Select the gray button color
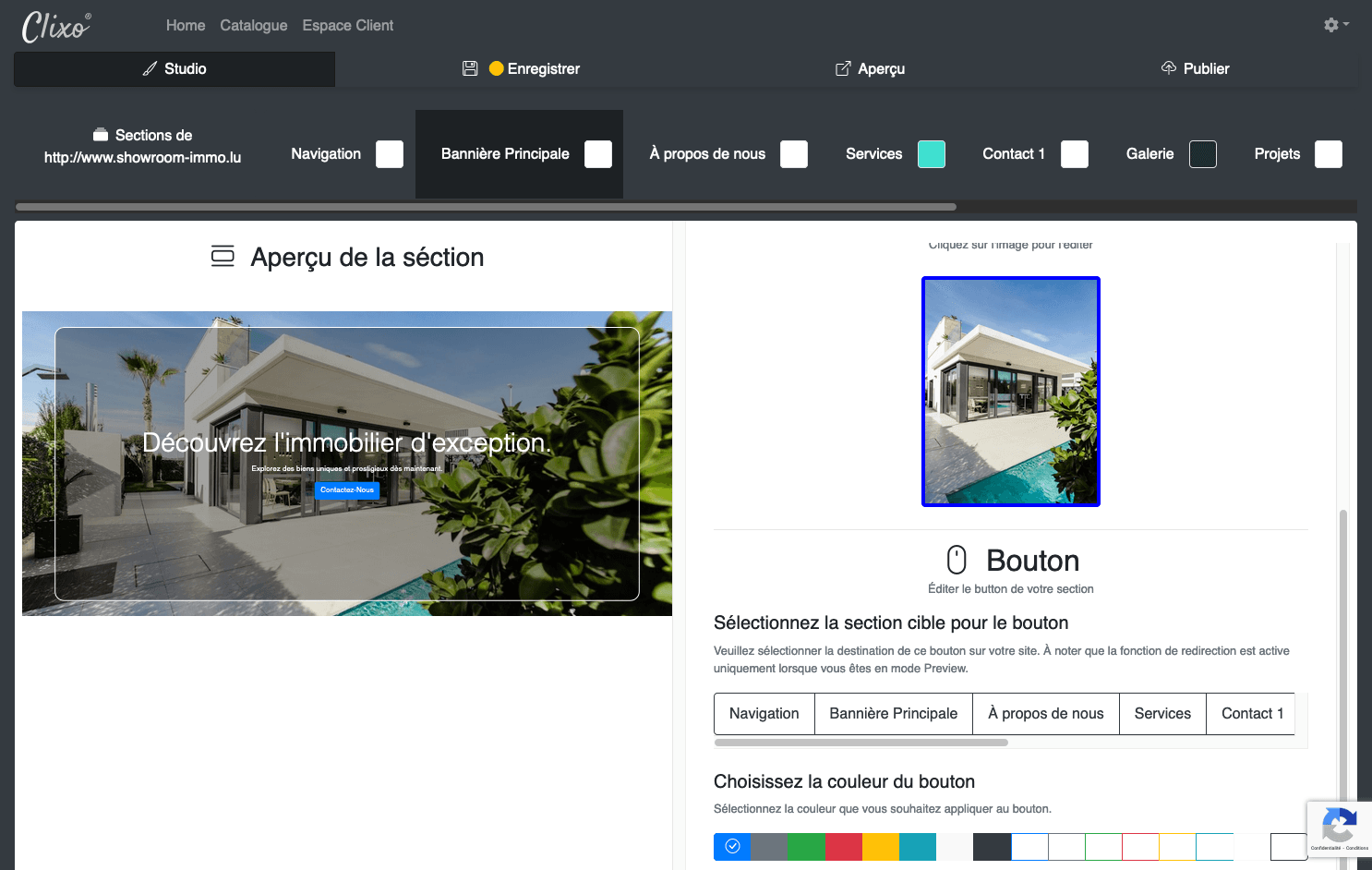The width and height of the screenshot is (1372, 870). coord(770,847)
